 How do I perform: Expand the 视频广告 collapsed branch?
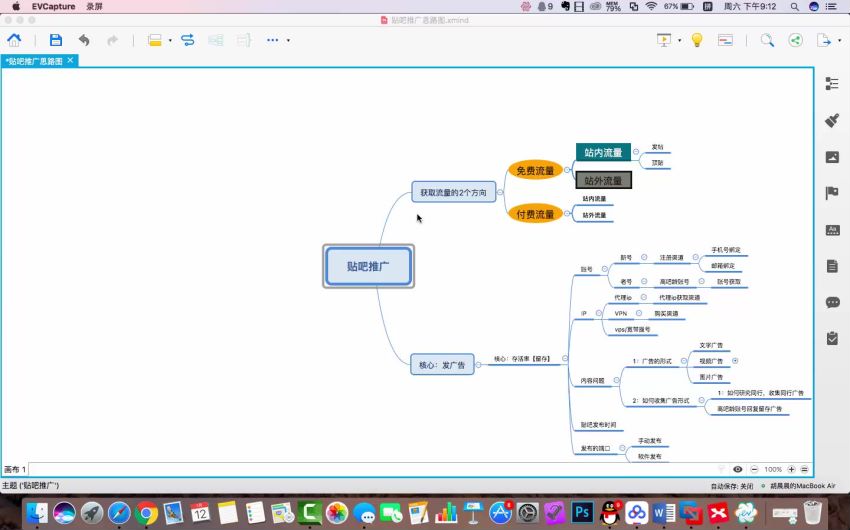pyautogui.click(x=735, y=360)
